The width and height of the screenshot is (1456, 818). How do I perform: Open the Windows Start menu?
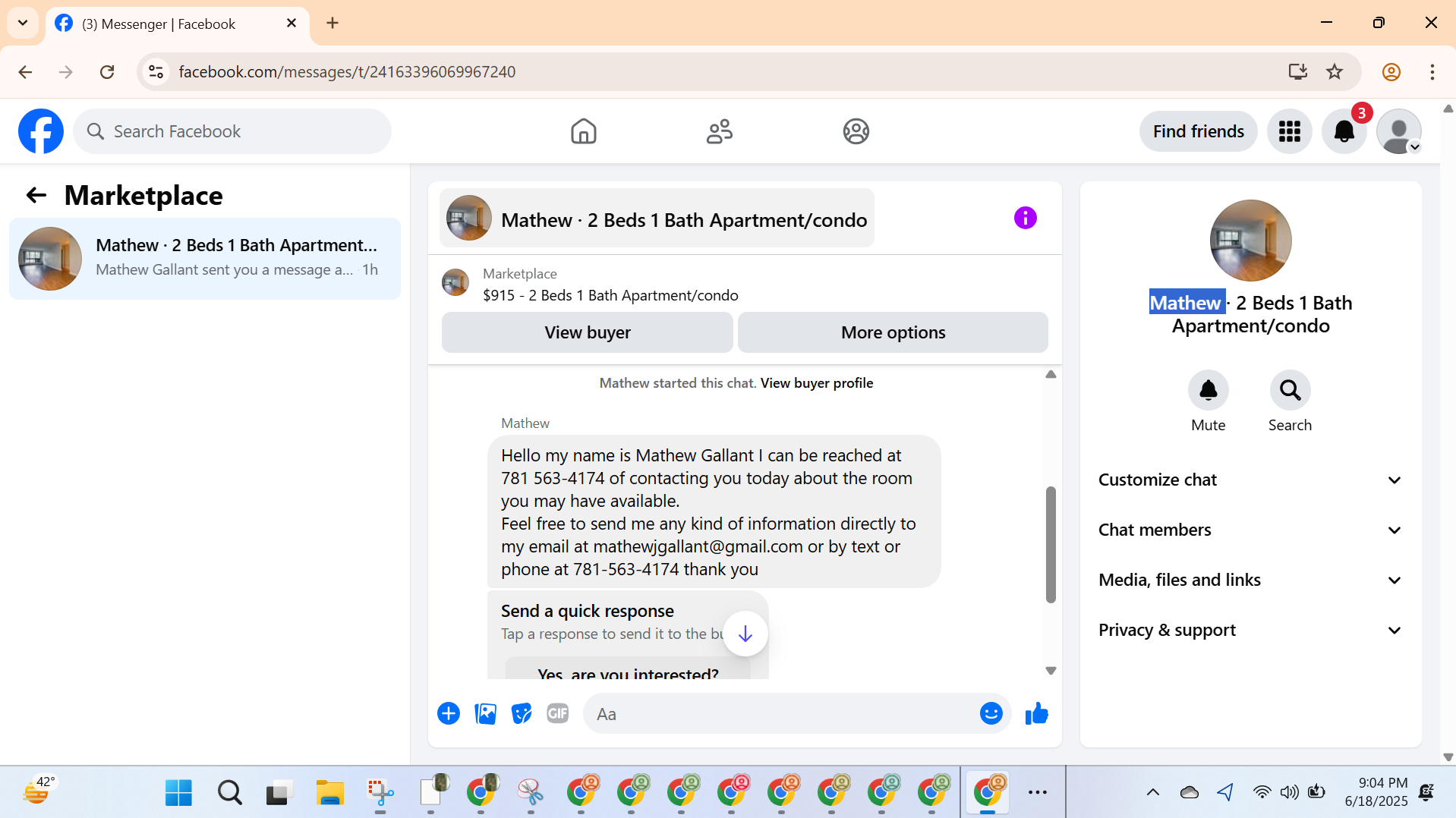coord(178,792)
